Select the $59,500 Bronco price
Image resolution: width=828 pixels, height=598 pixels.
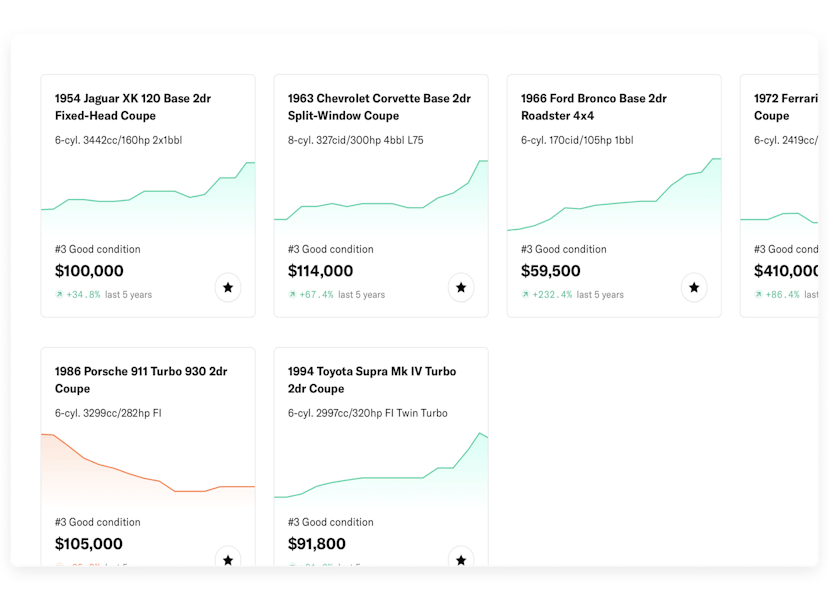pyautogui.click(x=550, y=271)
